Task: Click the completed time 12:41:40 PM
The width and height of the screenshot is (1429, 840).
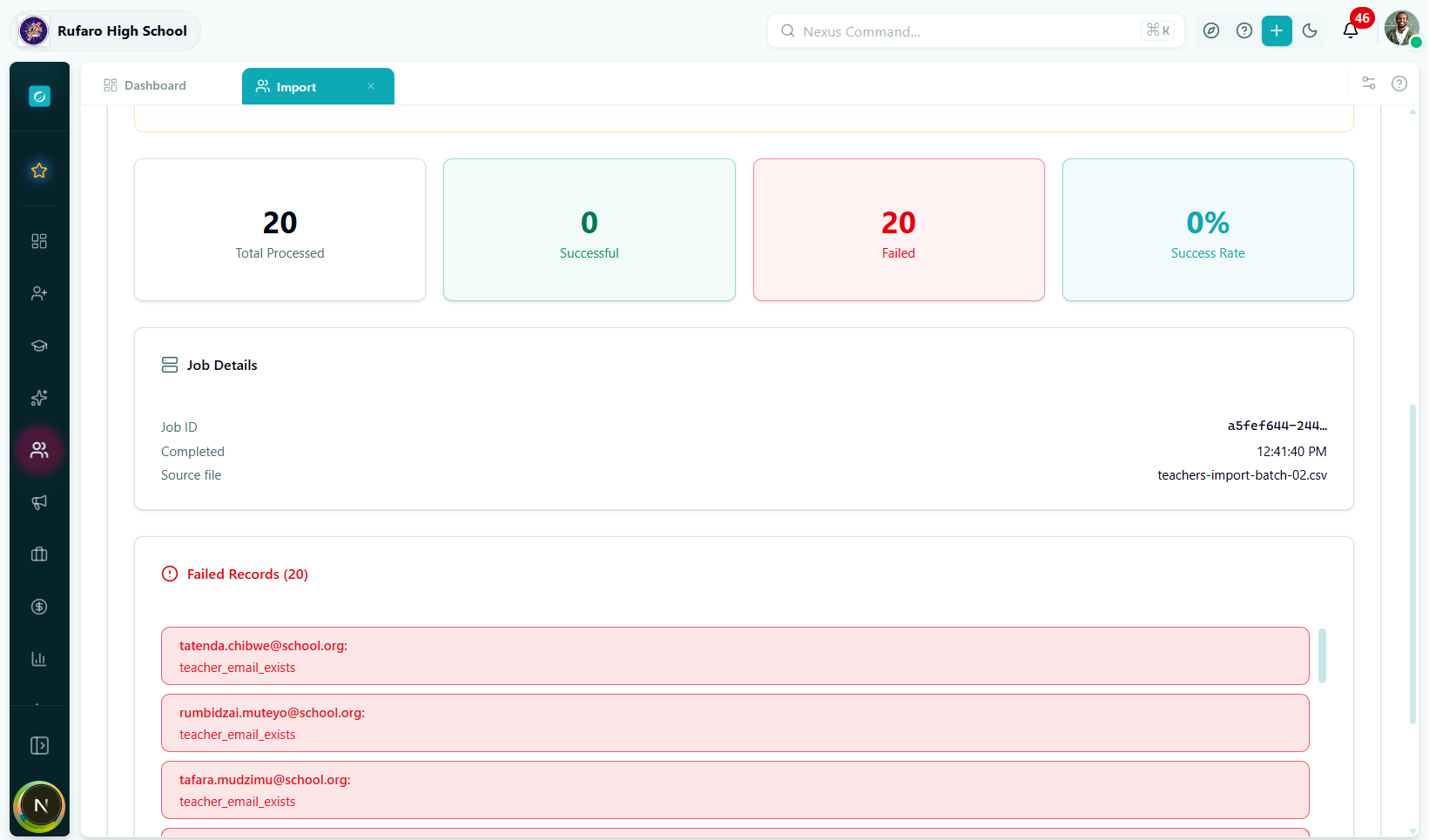Action: click(1291, 452)
